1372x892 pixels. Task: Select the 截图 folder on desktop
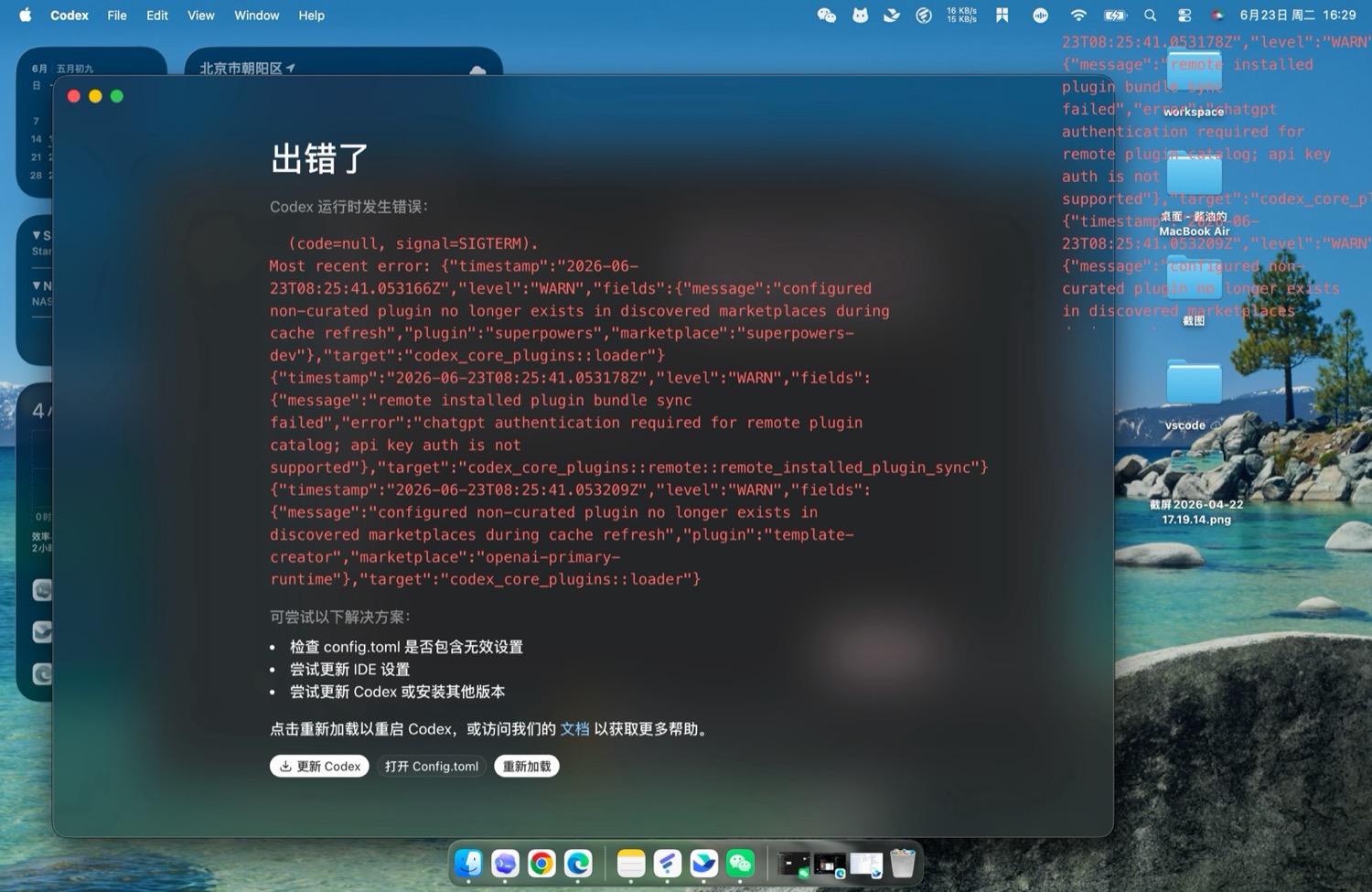pyautogui.click(x=1194, y=293)
